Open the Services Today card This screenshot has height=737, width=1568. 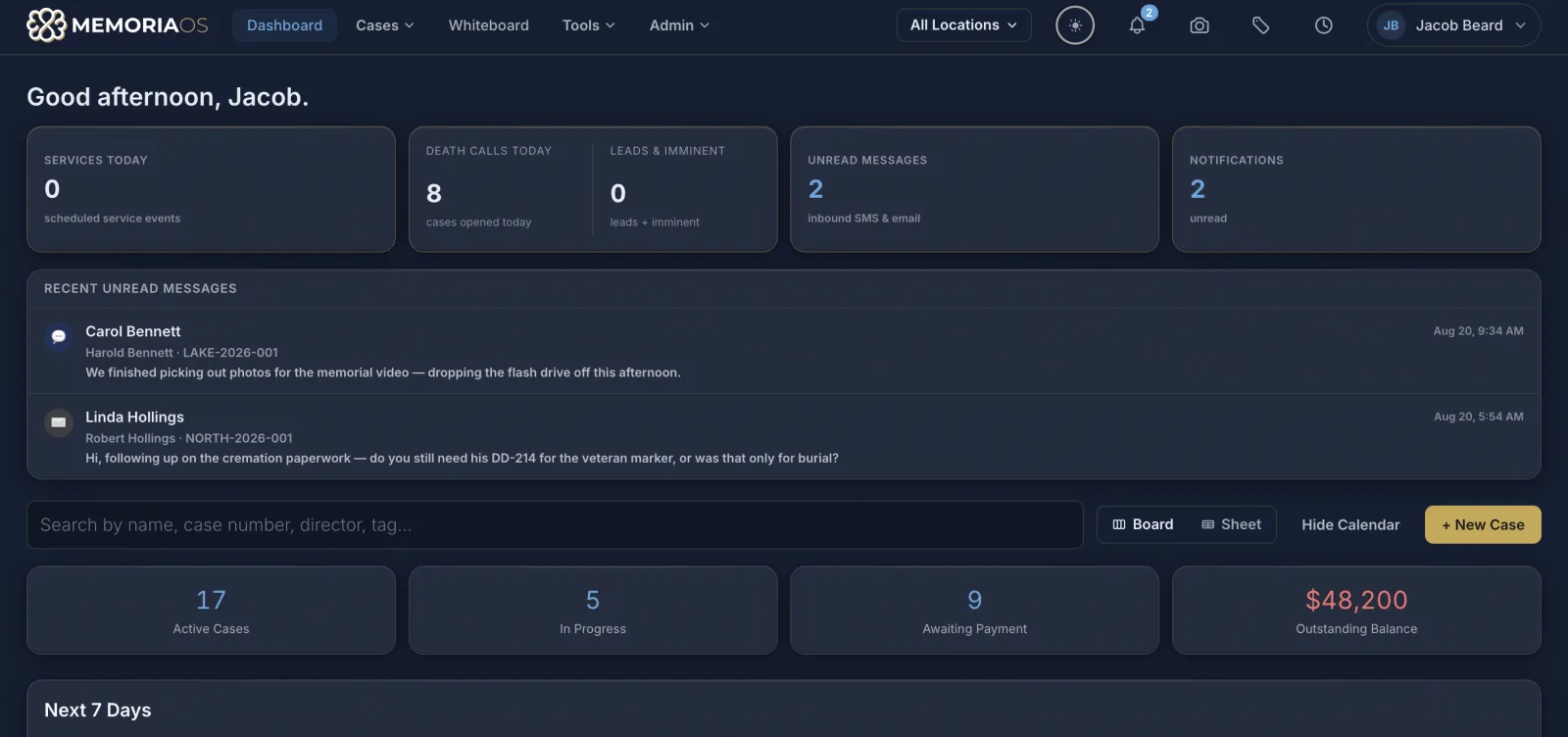click(211, 189)
